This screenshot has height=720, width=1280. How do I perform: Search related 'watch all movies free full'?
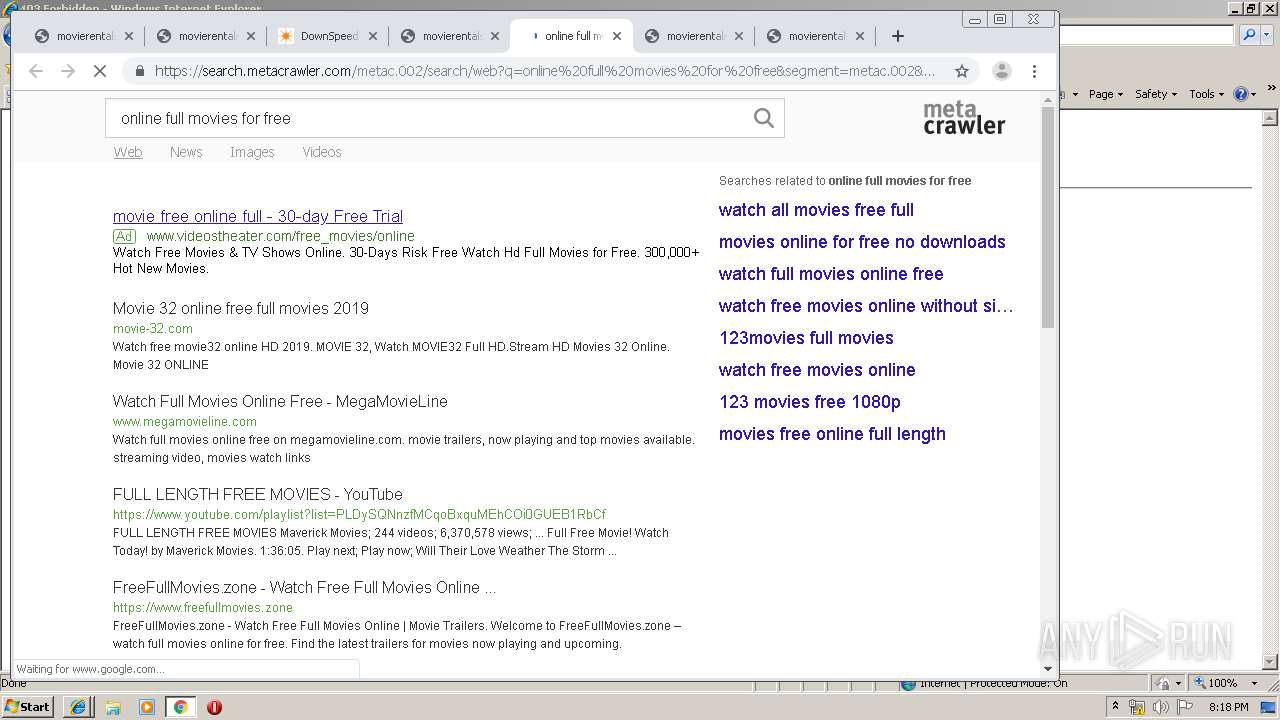click(816, 210)
